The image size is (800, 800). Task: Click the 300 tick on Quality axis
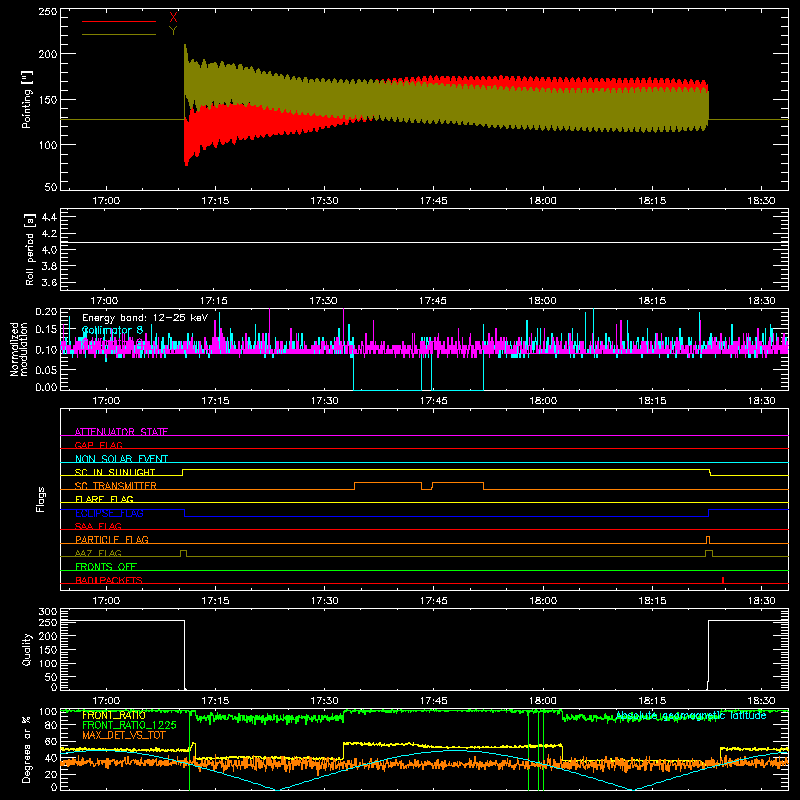click(x=48, y=612)
